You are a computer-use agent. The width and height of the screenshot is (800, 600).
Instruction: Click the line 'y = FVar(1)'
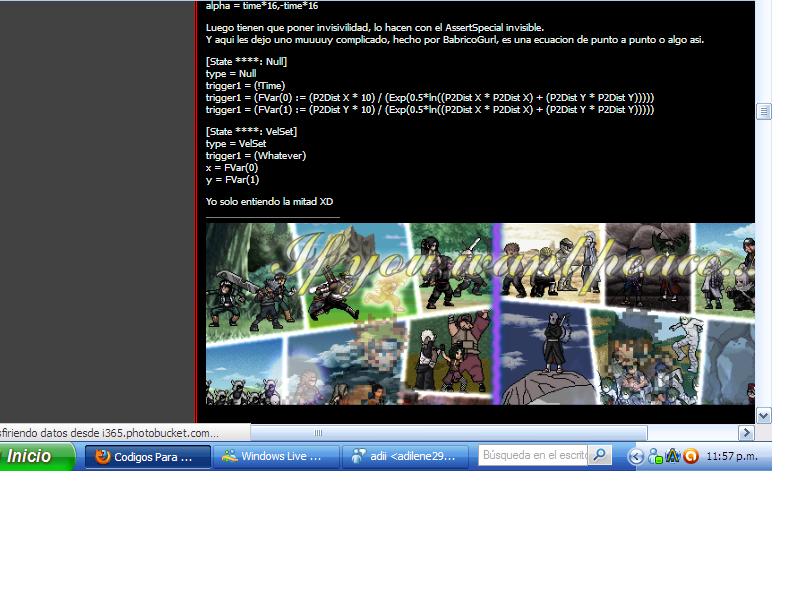tap(232, 180)
